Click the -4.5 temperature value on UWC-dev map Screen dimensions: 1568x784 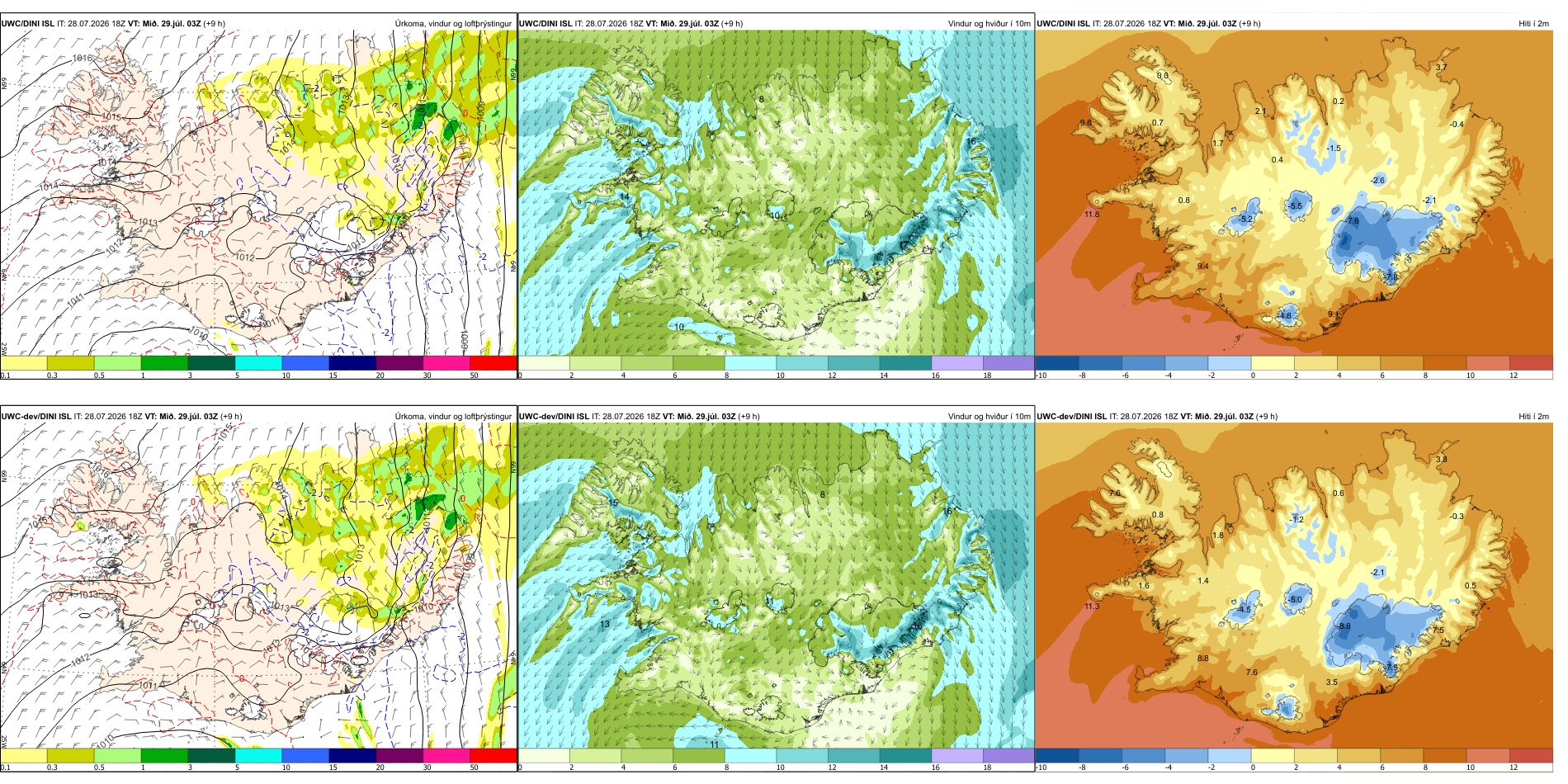point(1244,611)
